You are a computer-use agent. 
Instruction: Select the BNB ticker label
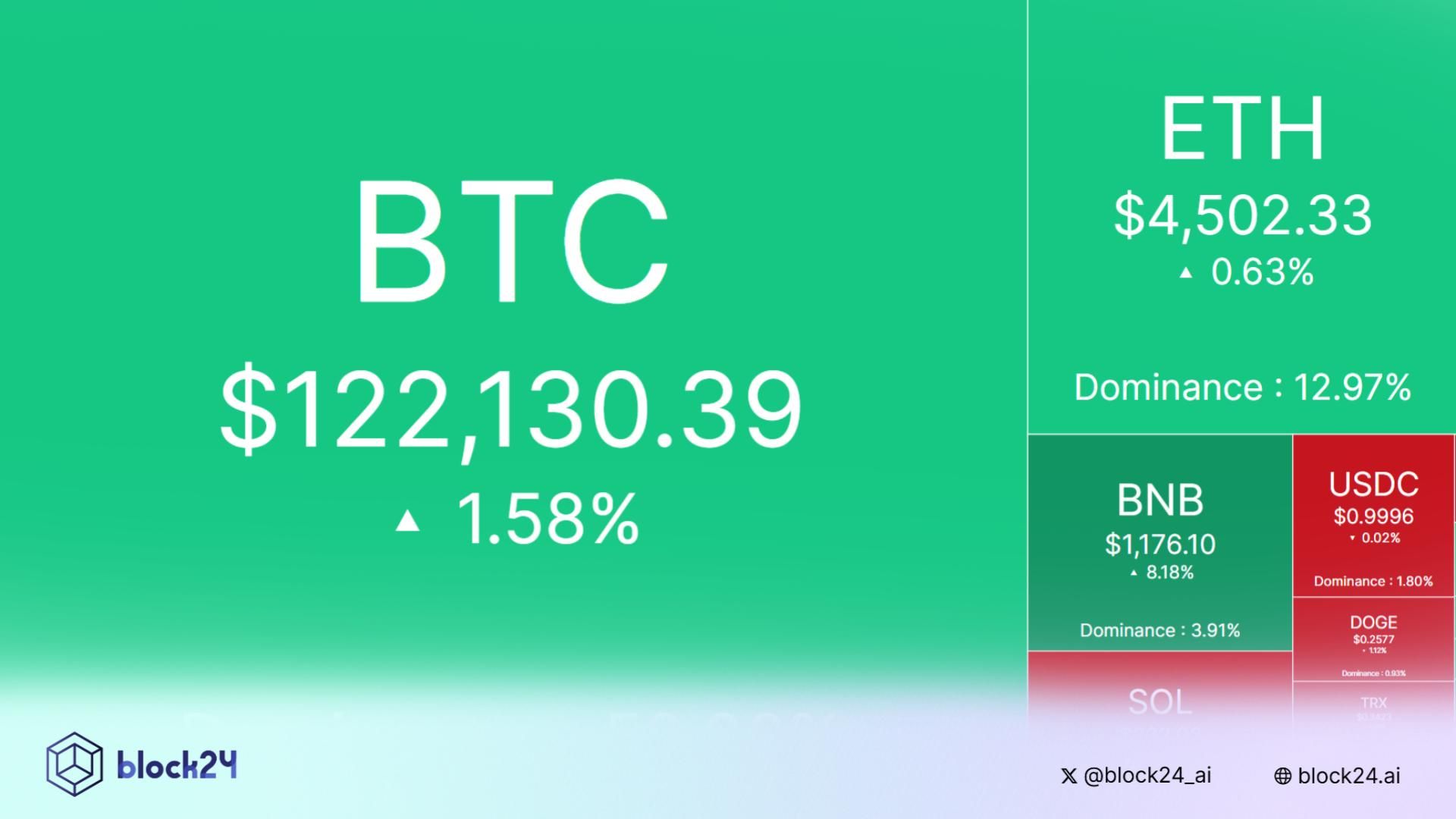tap(1159, 500)
